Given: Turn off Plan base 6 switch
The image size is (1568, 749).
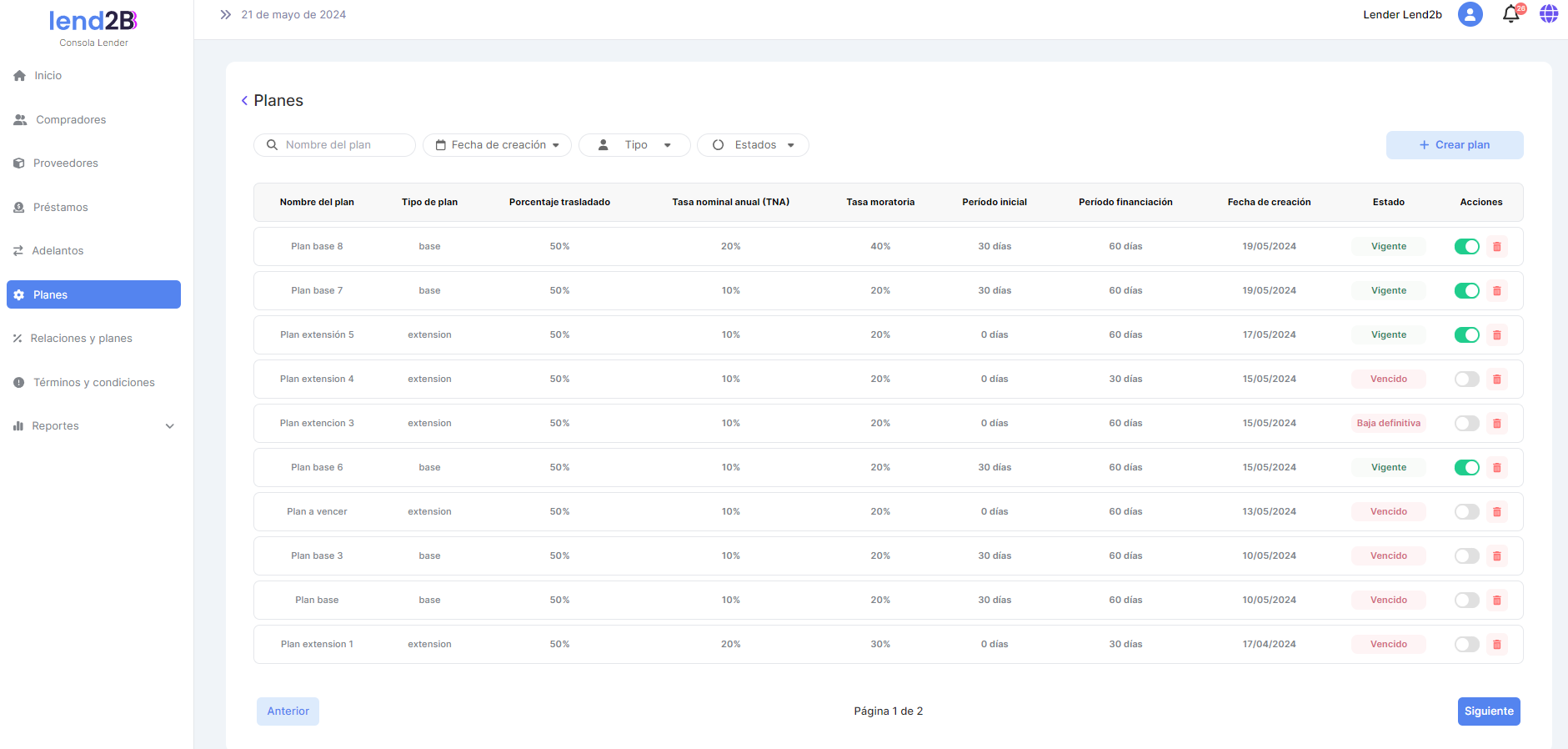Looking at the screenshot, I should [1466, 468].
